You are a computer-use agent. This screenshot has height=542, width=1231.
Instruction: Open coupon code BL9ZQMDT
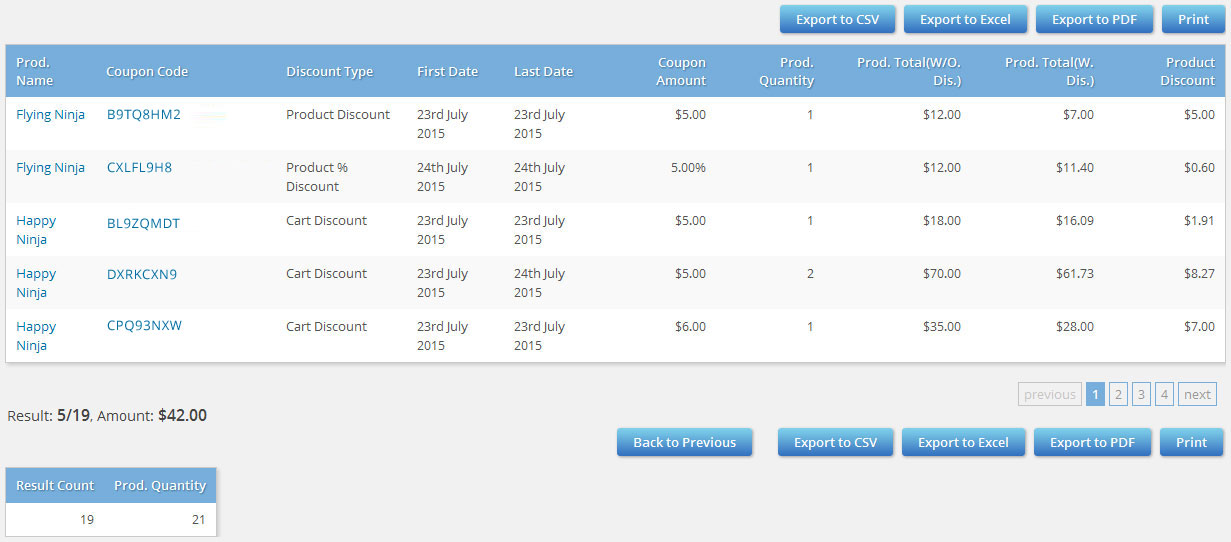(x=143, y=223)
